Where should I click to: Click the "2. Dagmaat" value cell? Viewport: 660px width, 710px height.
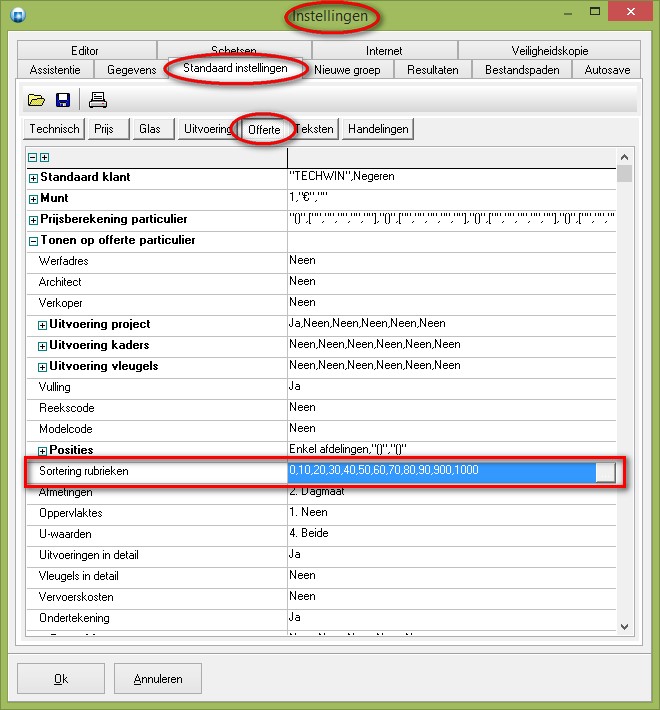tap(451, 493)
